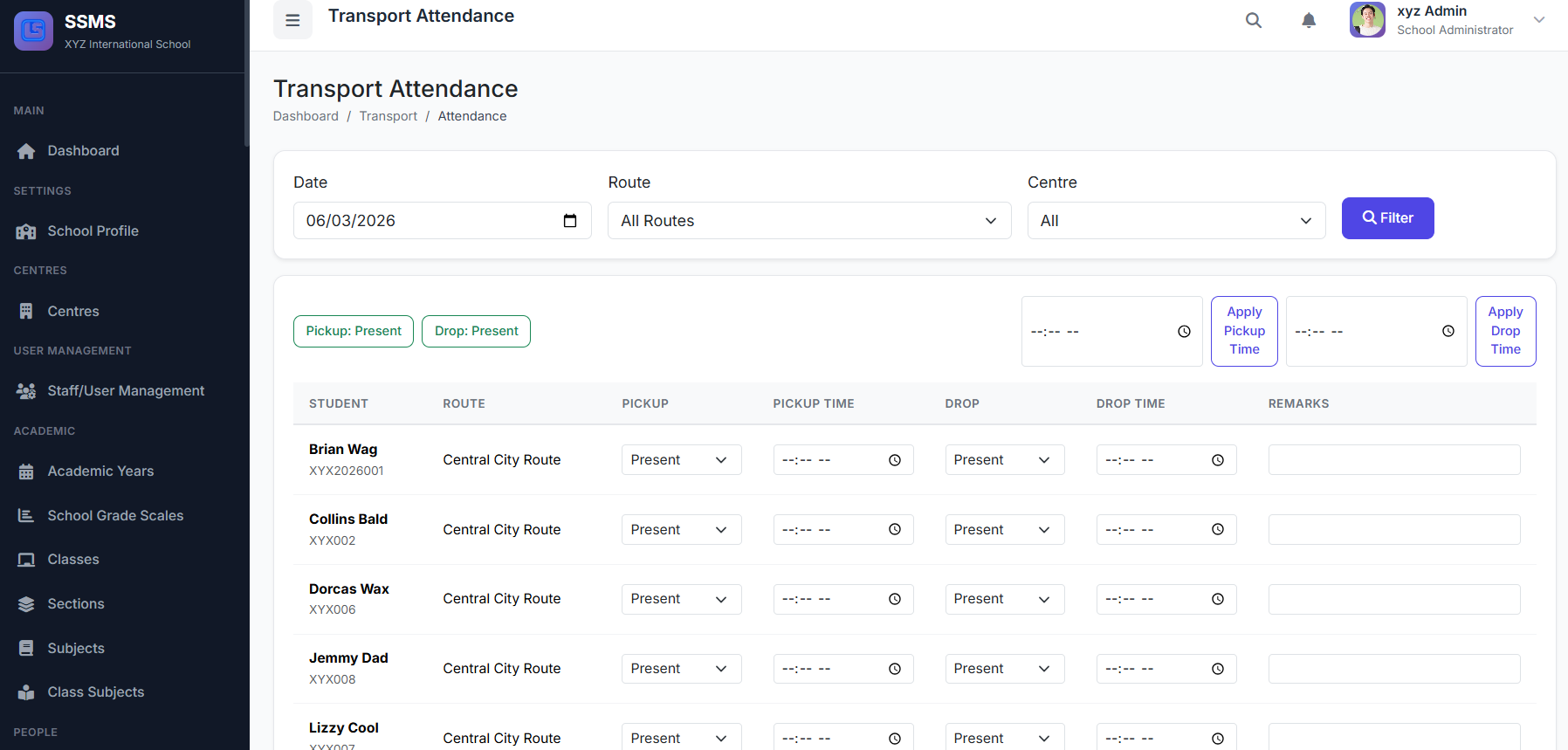The image size is (1568, 750).
Task: Click clock icon in Collins Bald's pickup time
Action: [x=894, y=530]
